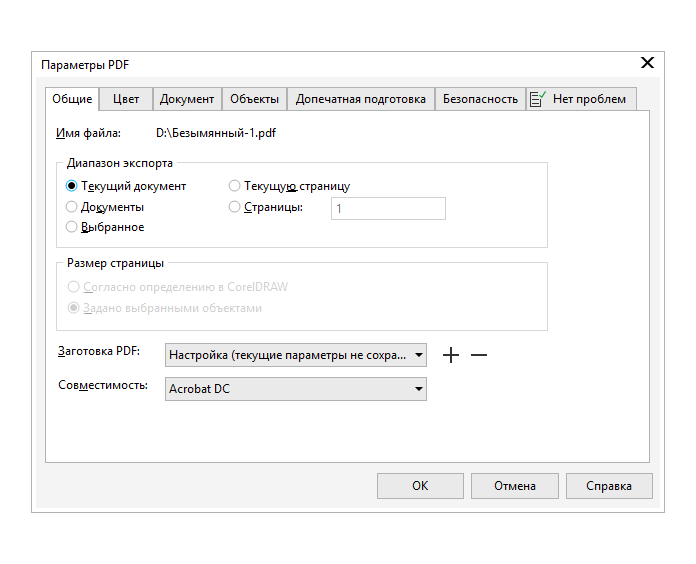Select the Текущий документ radio button

coord(72,186)
